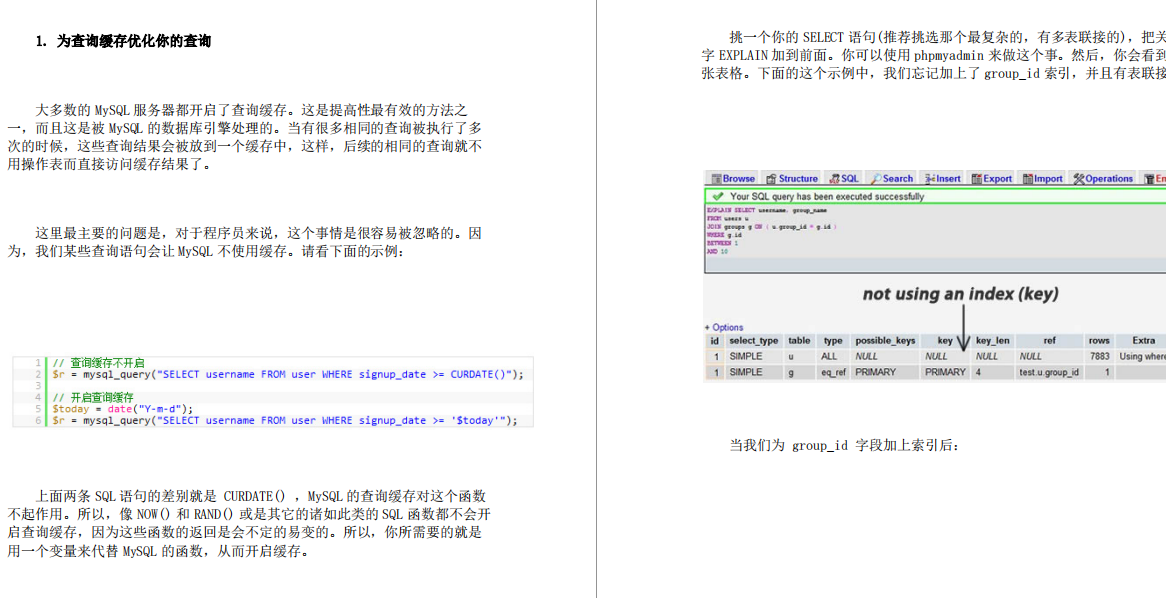This screenshot has width=1166, height=598.
Task: Click the 'Your SQL query has been executed successfully' message
Action: coord(827,197)
